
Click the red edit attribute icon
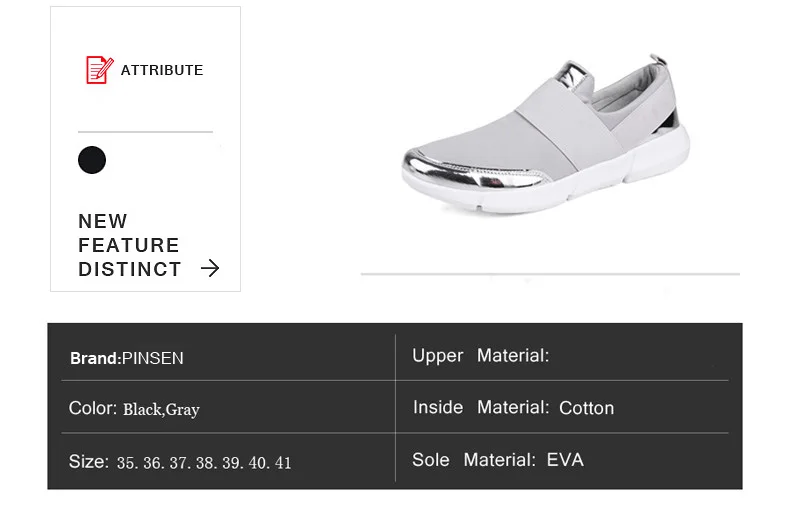pos(99,69)
